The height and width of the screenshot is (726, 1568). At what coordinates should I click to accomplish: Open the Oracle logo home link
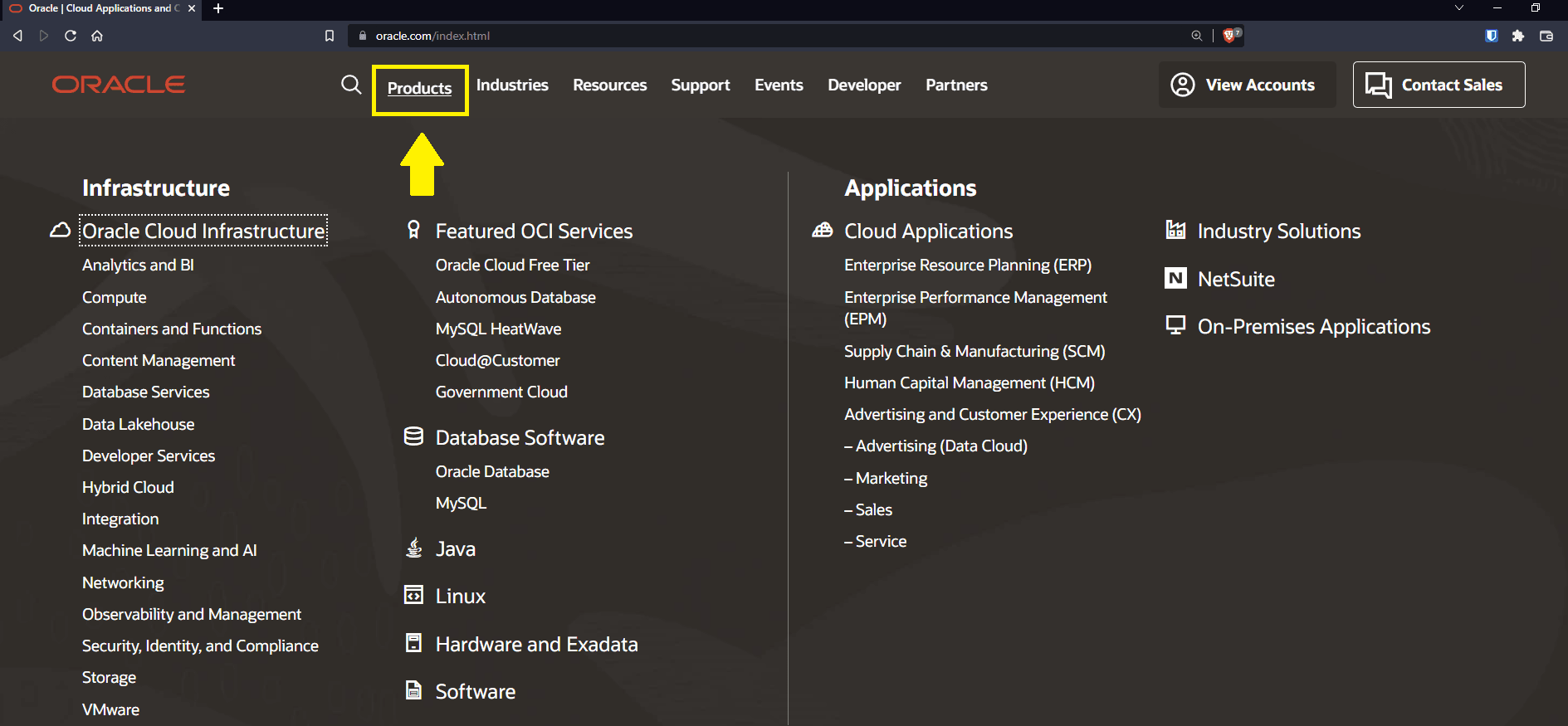(119, 85)
